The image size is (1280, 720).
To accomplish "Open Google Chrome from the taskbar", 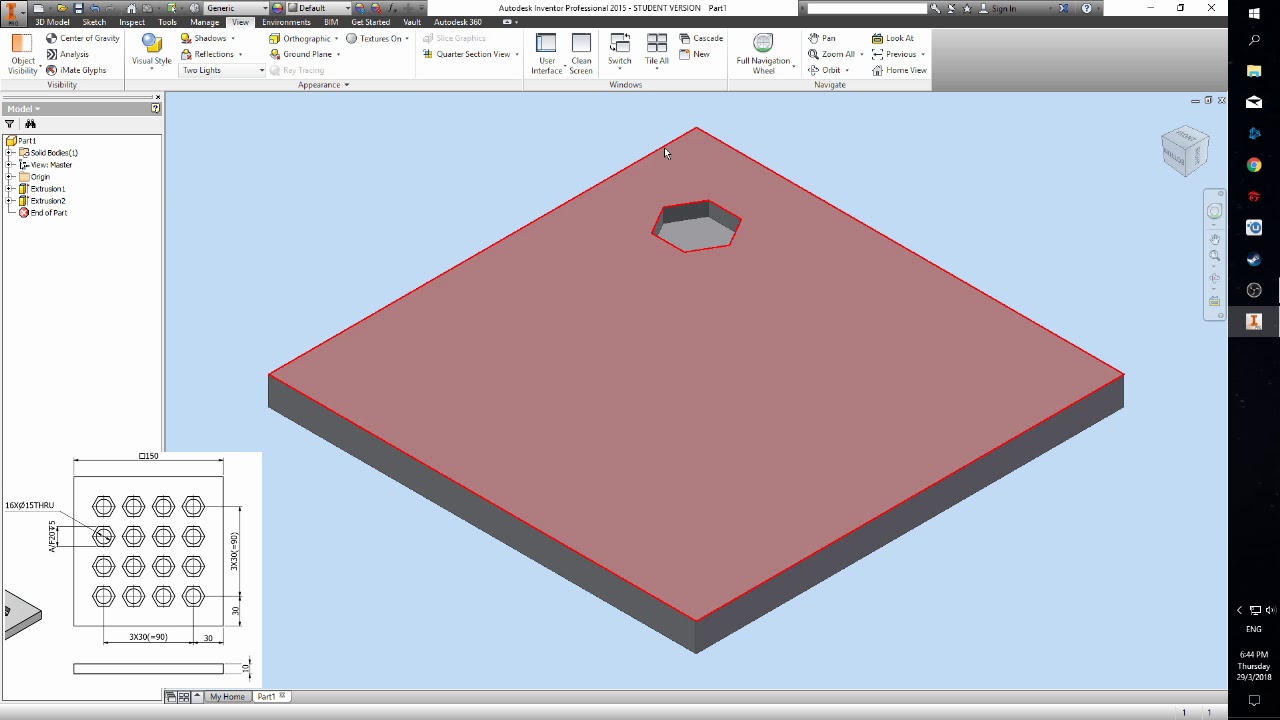I will coord(1254,165).
